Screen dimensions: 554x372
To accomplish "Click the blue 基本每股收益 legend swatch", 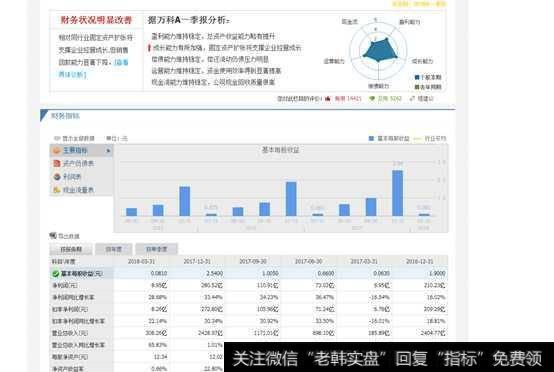I will click(371, 138).
